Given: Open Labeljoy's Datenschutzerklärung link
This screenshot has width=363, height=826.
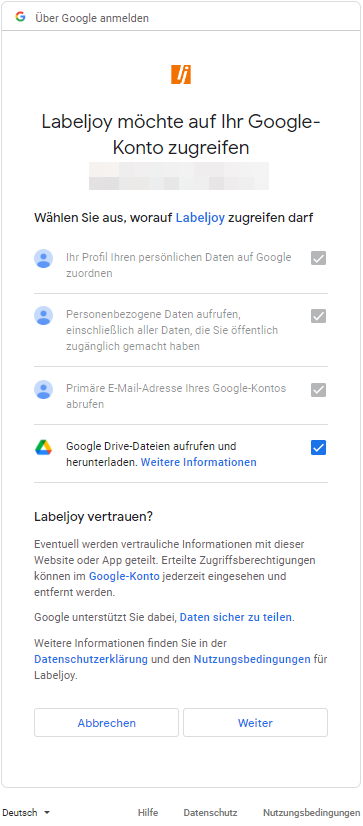Looking at the screenshot, I should point(91,659).
